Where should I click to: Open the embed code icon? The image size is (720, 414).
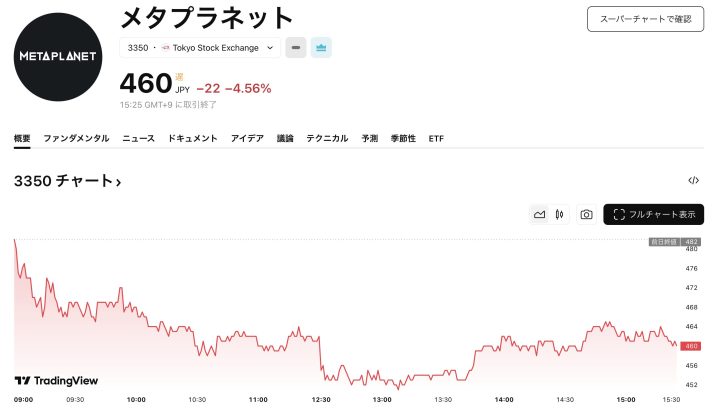pos(694,181)
